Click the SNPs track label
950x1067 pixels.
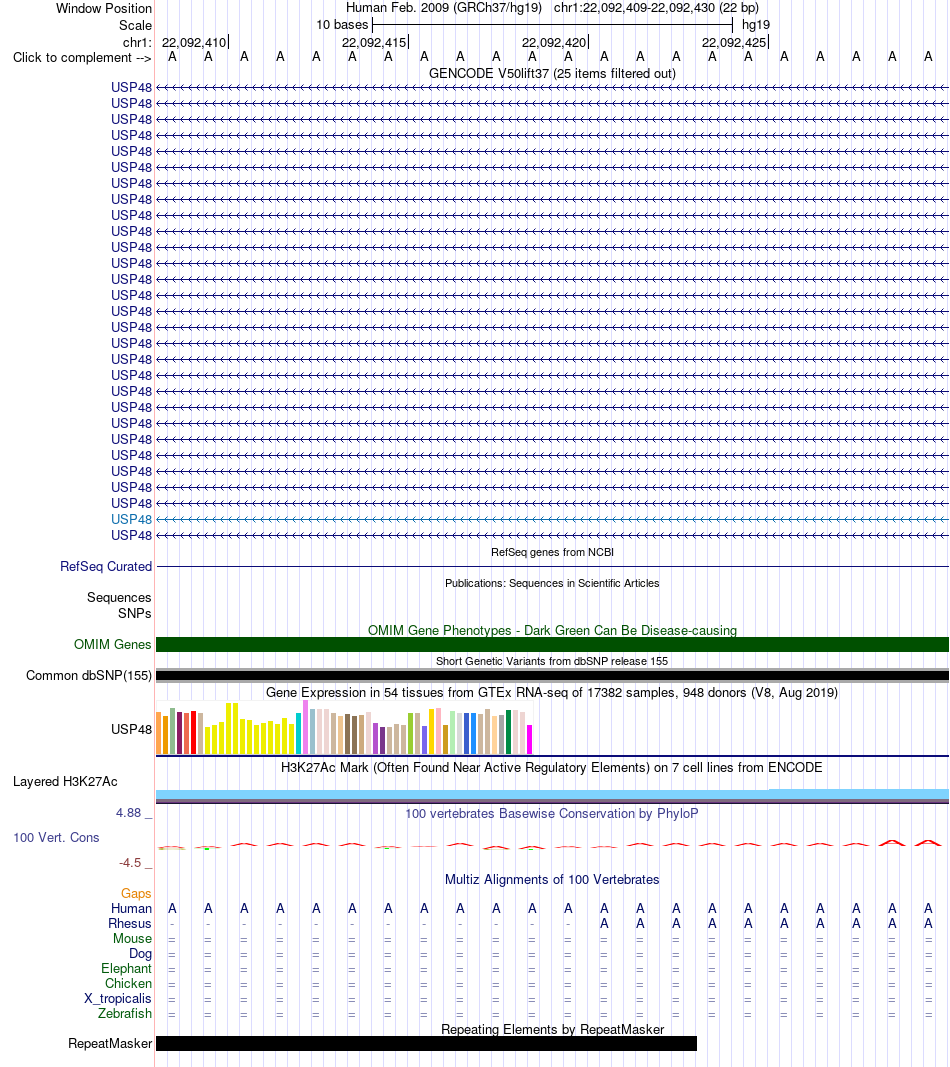[135, 613]
